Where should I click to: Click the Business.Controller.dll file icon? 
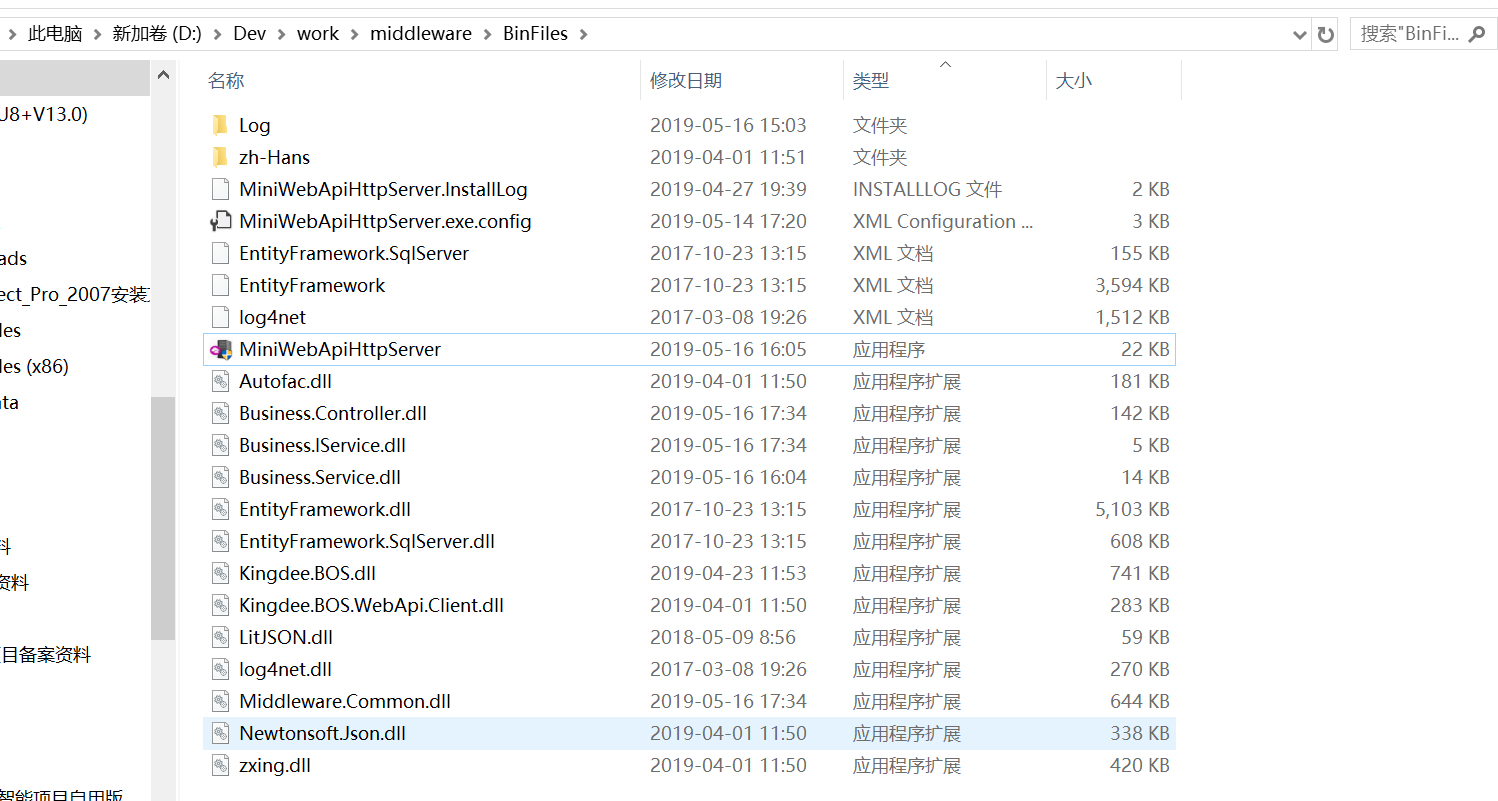(221, 413)
